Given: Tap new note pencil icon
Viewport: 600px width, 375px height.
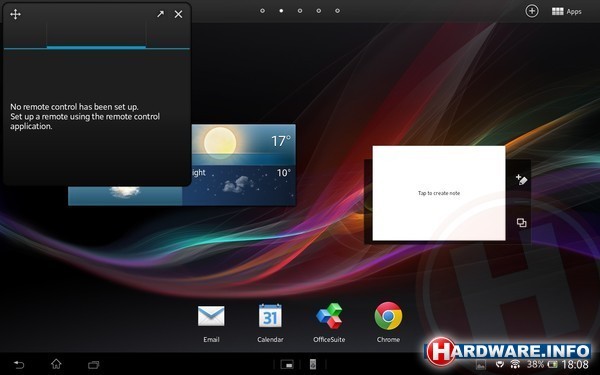Looking at the screenshot, I should [522, 179].
